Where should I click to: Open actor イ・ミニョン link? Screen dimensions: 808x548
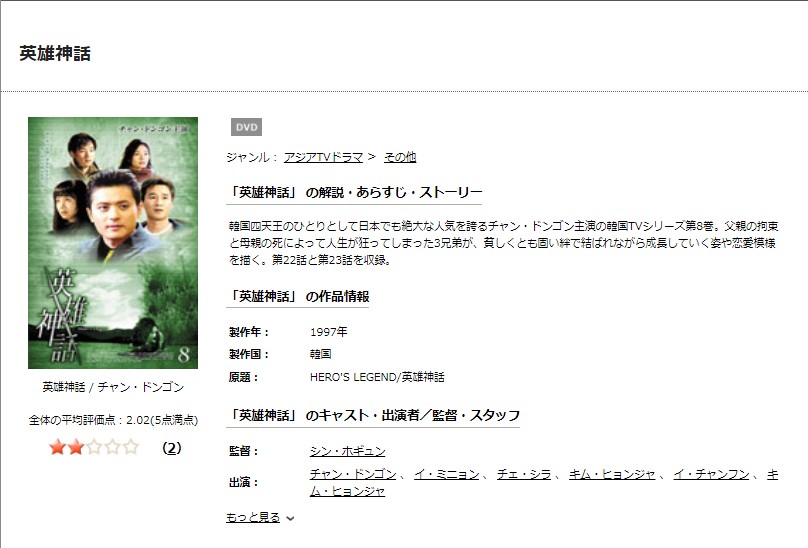(447, 474)
